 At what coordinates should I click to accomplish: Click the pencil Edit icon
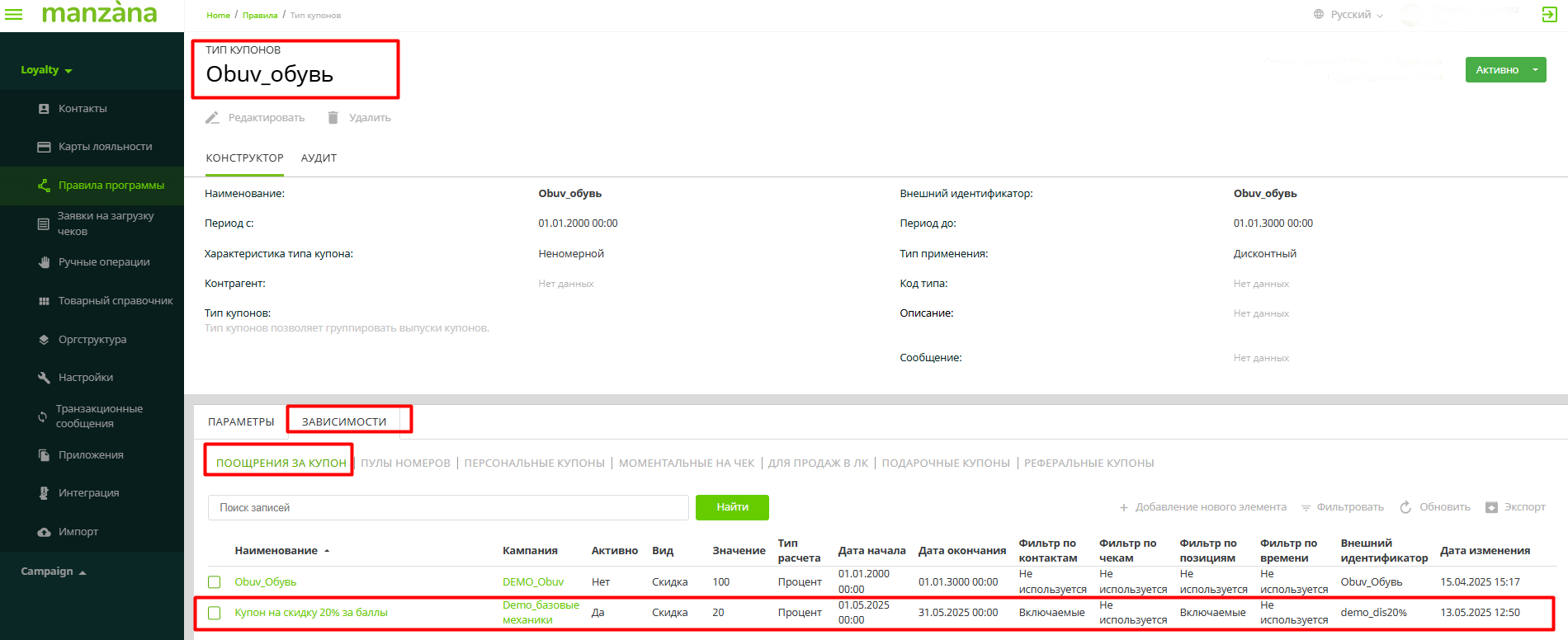[x=212, y=118]
